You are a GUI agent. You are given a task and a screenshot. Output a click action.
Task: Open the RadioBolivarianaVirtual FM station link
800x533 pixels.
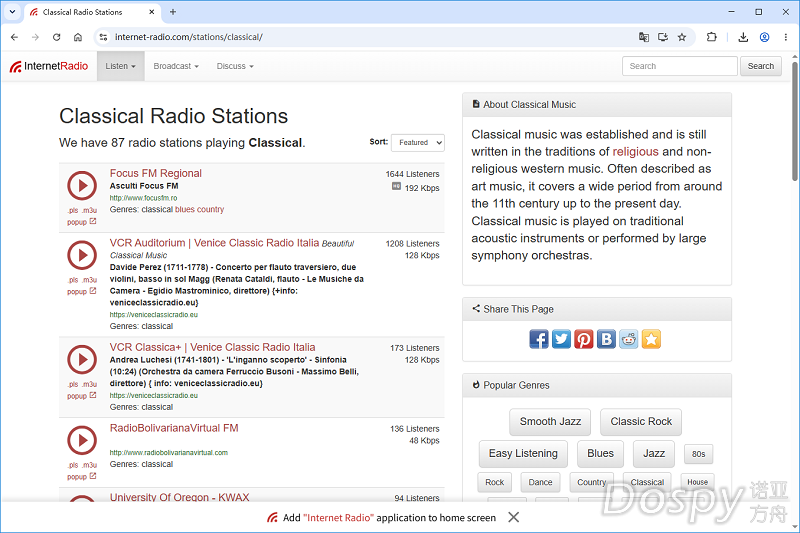[x=174, y=428]
